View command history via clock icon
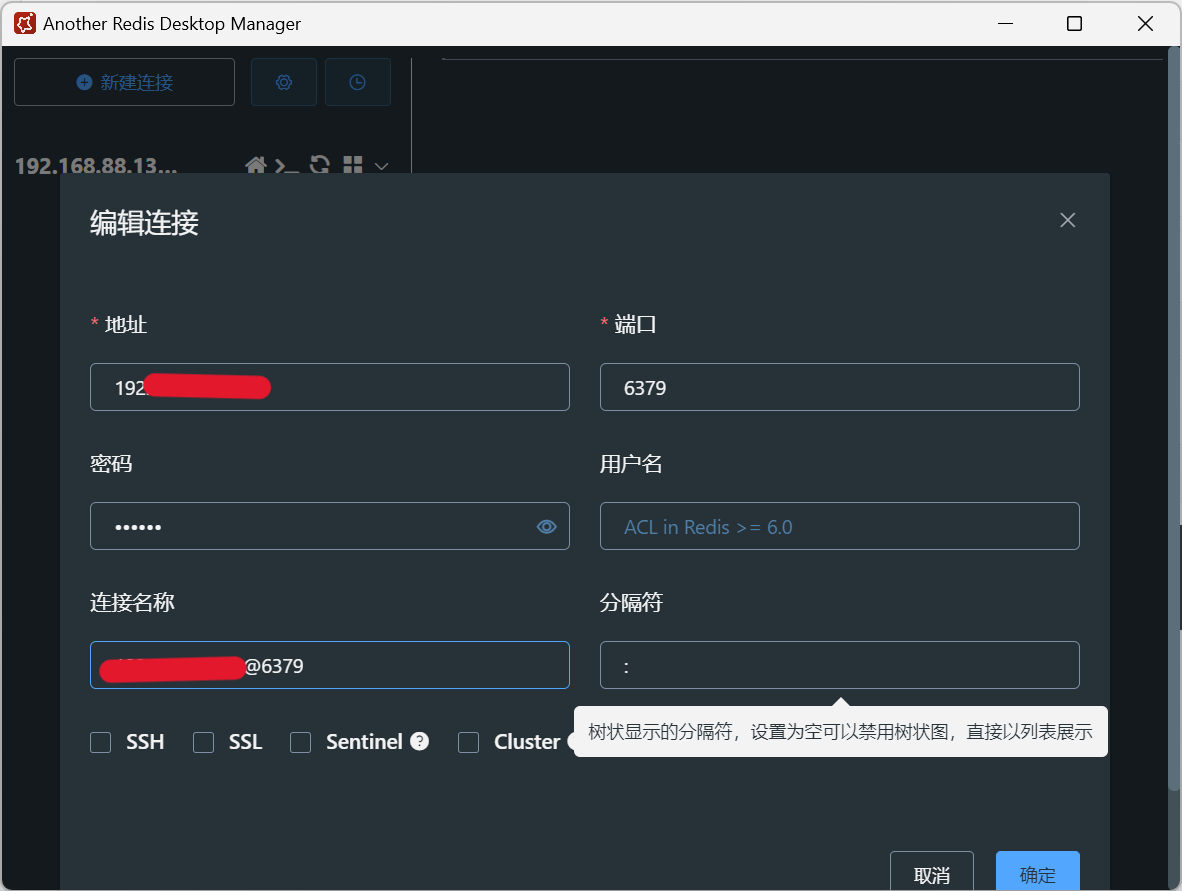1182x891 pixels. (357, 81)
